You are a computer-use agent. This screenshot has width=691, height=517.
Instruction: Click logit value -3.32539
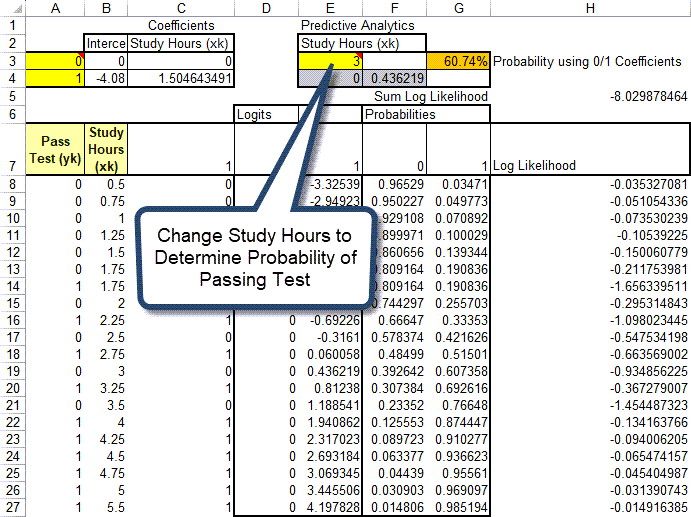(334, 184)
